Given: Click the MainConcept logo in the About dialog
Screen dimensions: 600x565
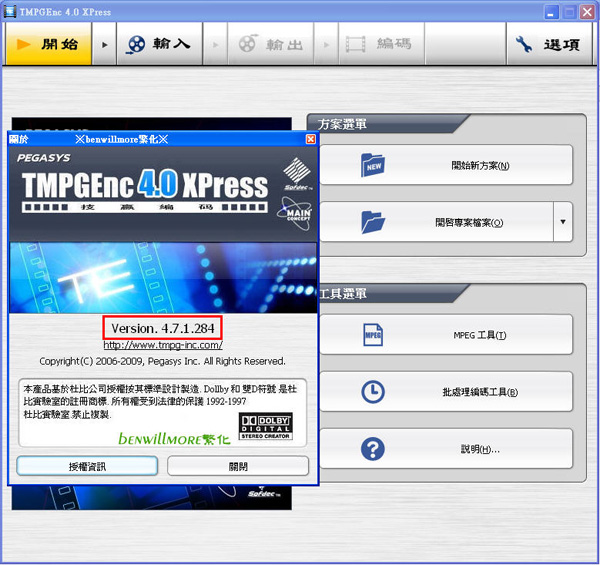Looking at the screenshot, I should coord(294,213).
